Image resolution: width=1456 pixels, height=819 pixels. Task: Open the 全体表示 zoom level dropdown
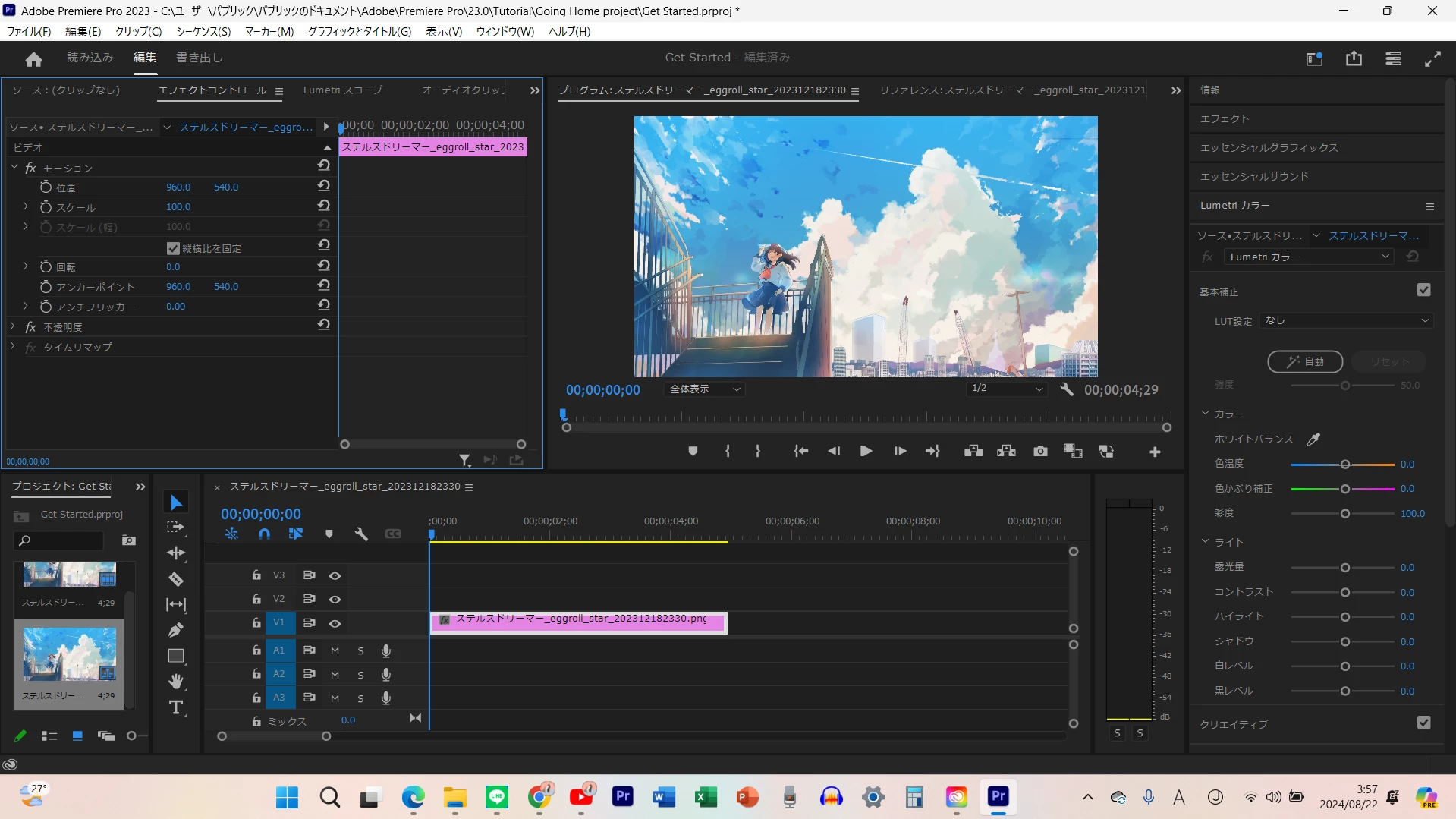[705, 389]
